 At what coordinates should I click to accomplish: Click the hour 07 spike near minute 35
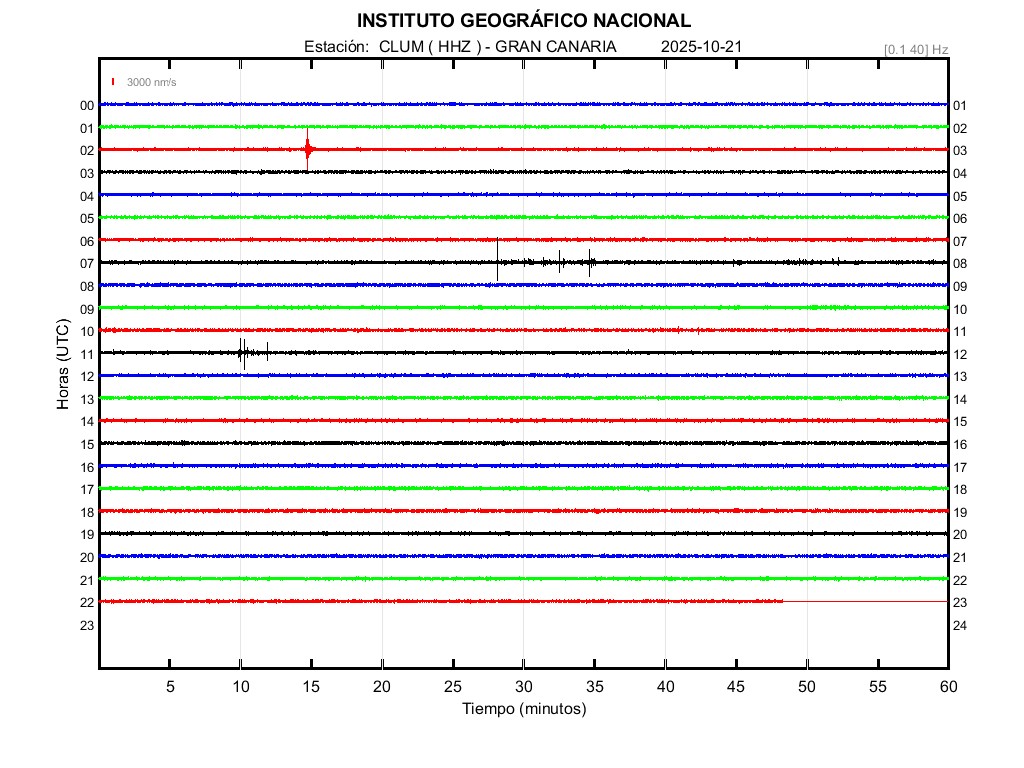(591, 262)
